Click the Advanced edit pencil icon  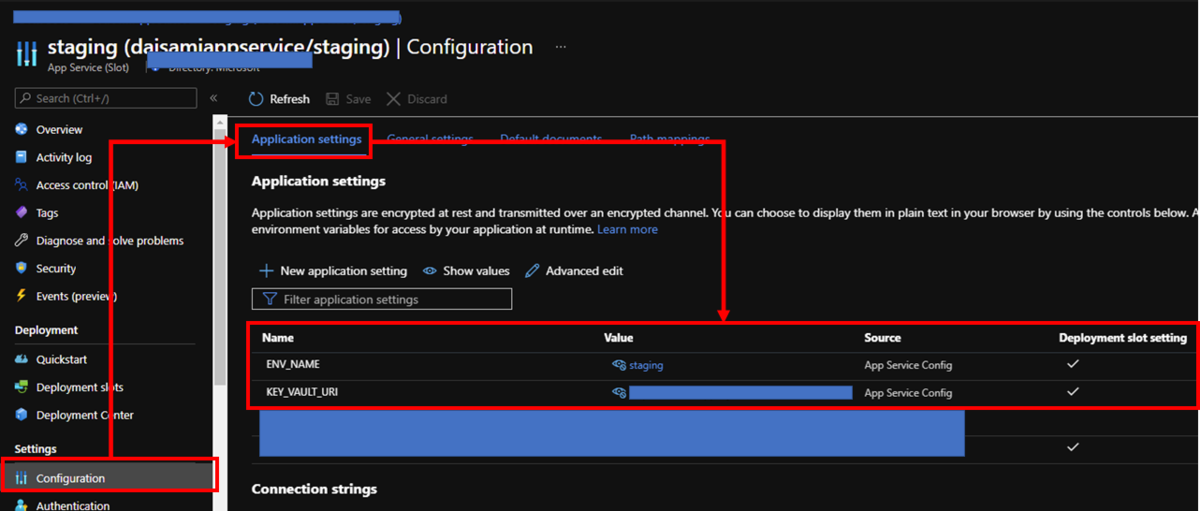pos(532,271)
